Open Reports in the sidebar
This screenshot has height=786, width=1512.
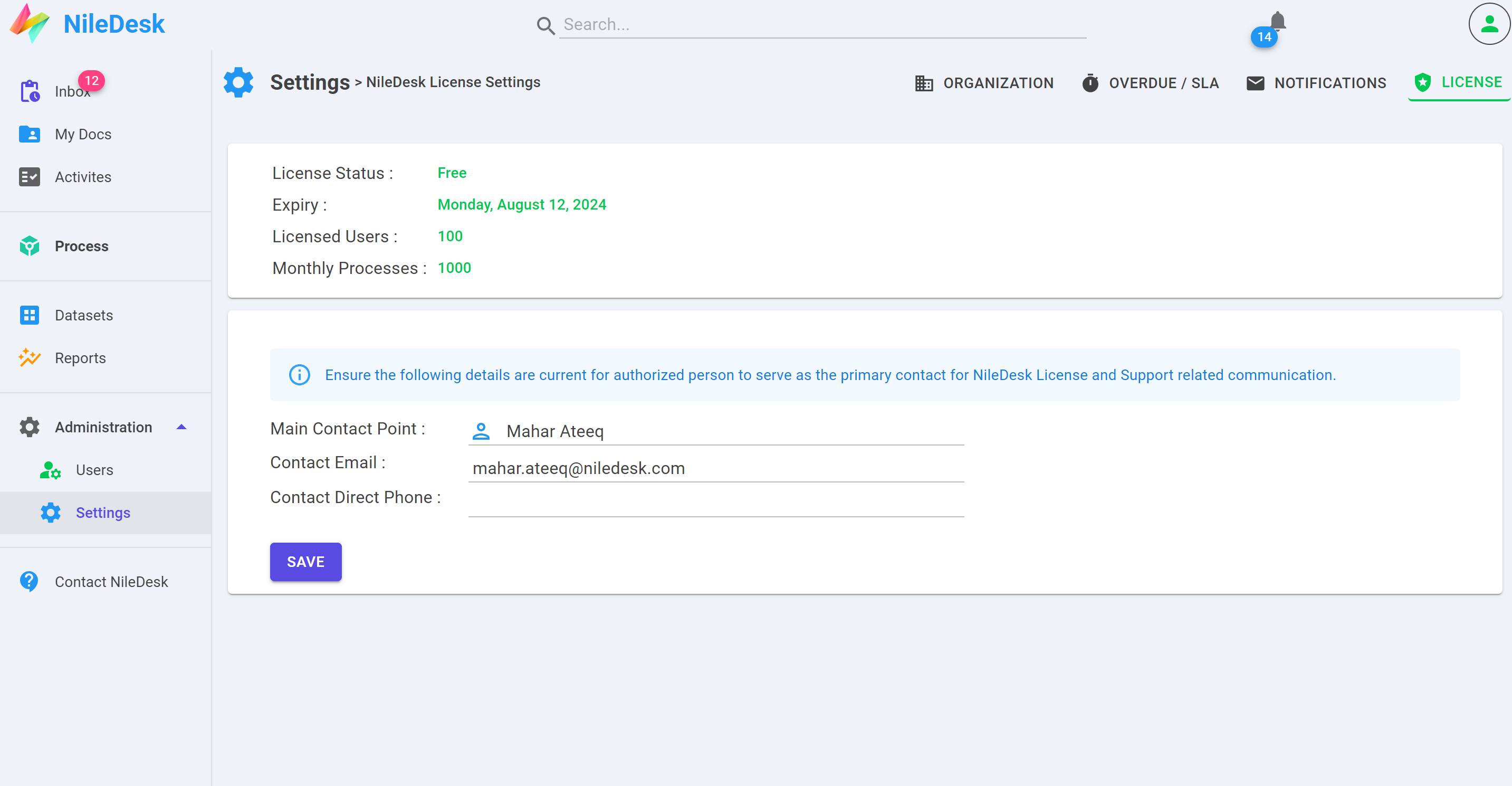coord(106,358)
